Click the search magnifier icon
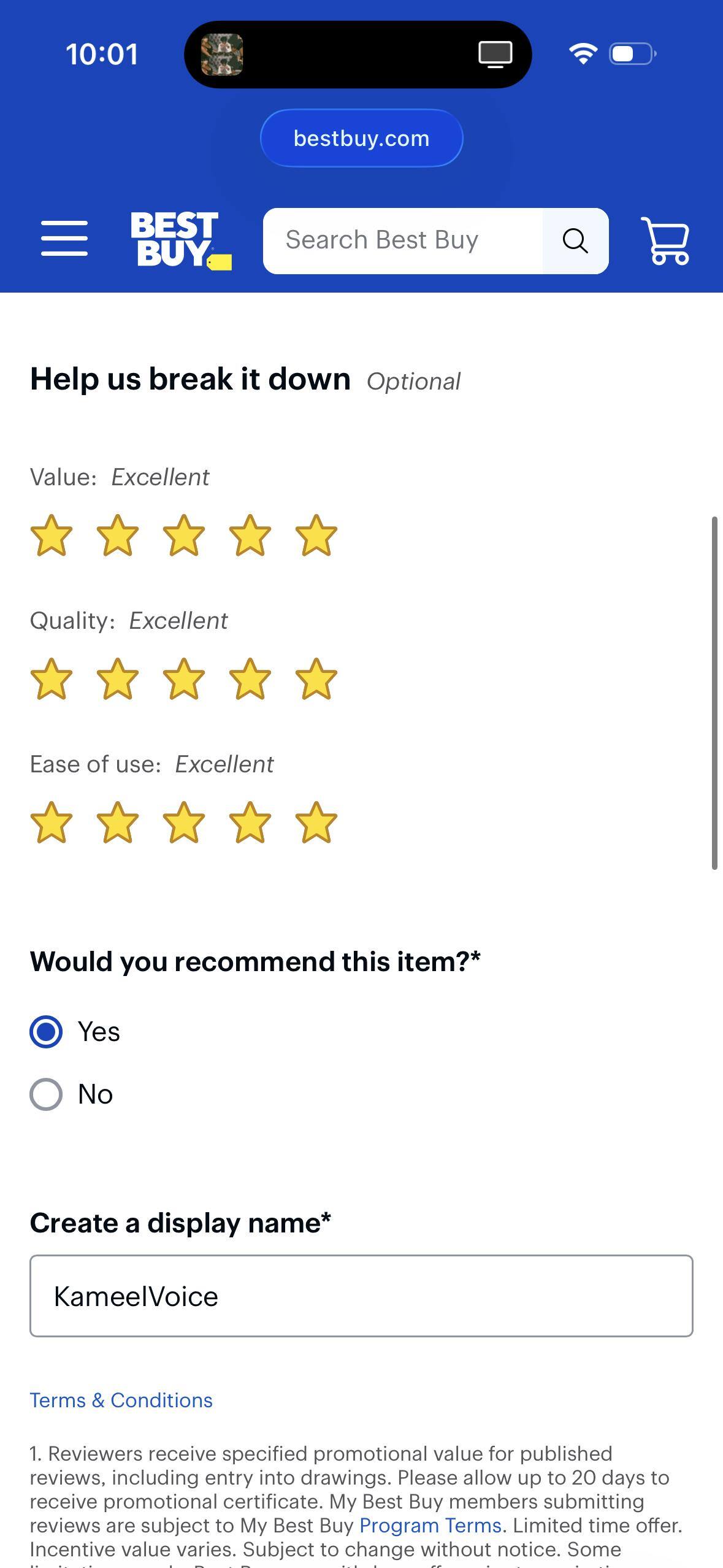Image resolution: width=723 pixels, height=1568 pixels. 575,240
